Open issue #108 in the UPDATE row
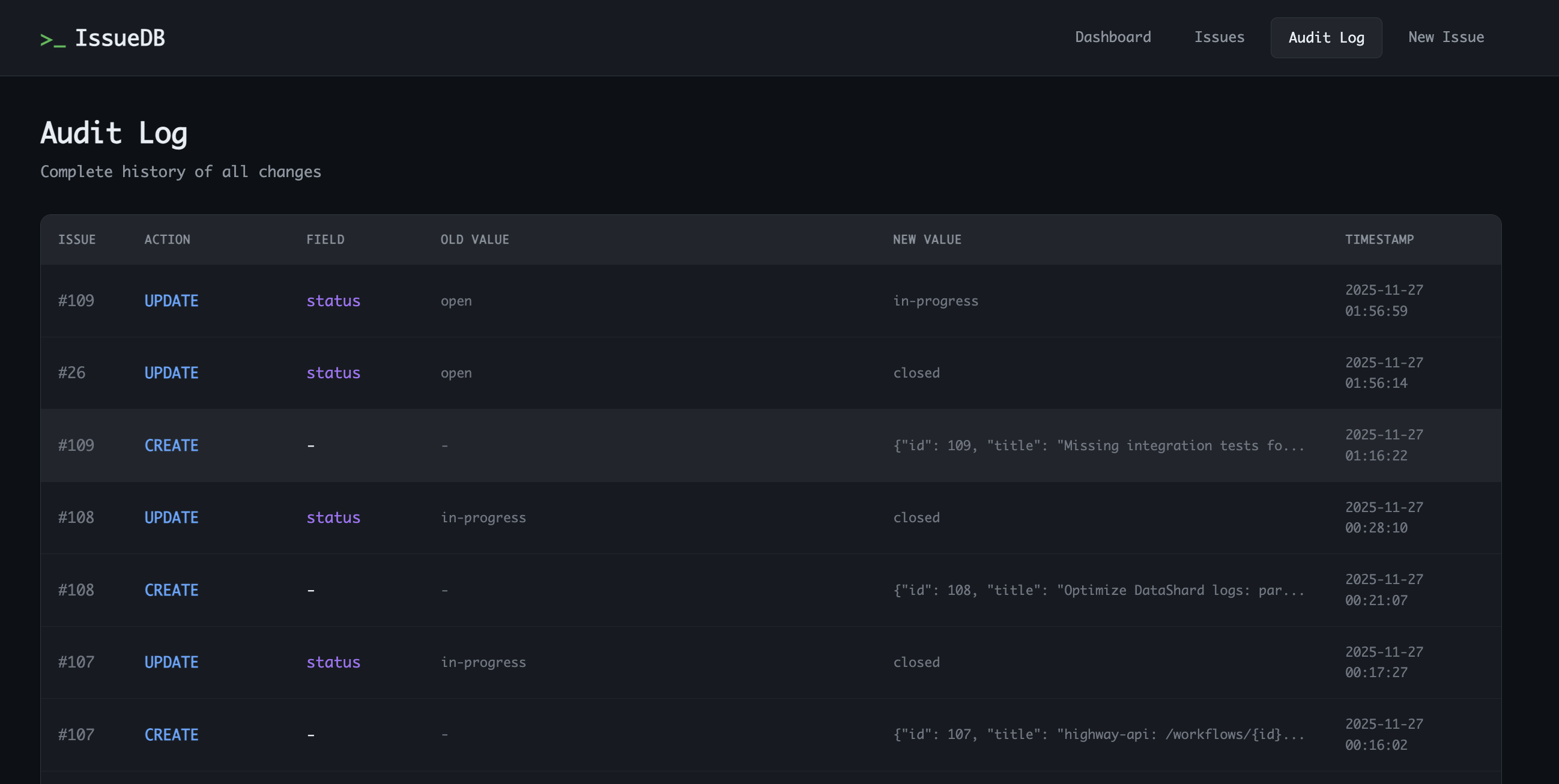The height and width of the screenshot is (784, 1559). click(x=76, y=517)
